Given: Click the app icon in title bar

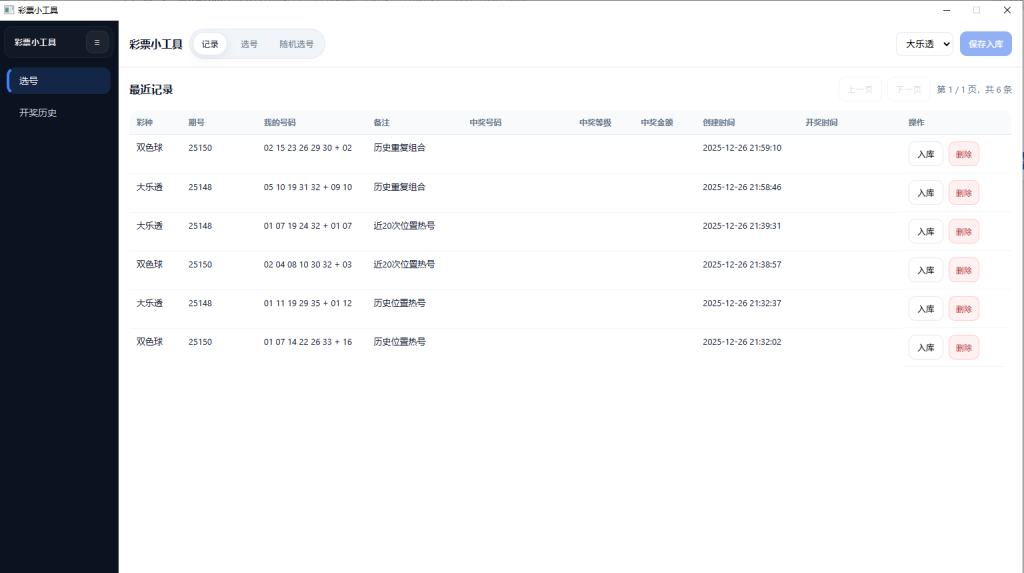Looking at the screenshot, I should [x=9, y=9].
